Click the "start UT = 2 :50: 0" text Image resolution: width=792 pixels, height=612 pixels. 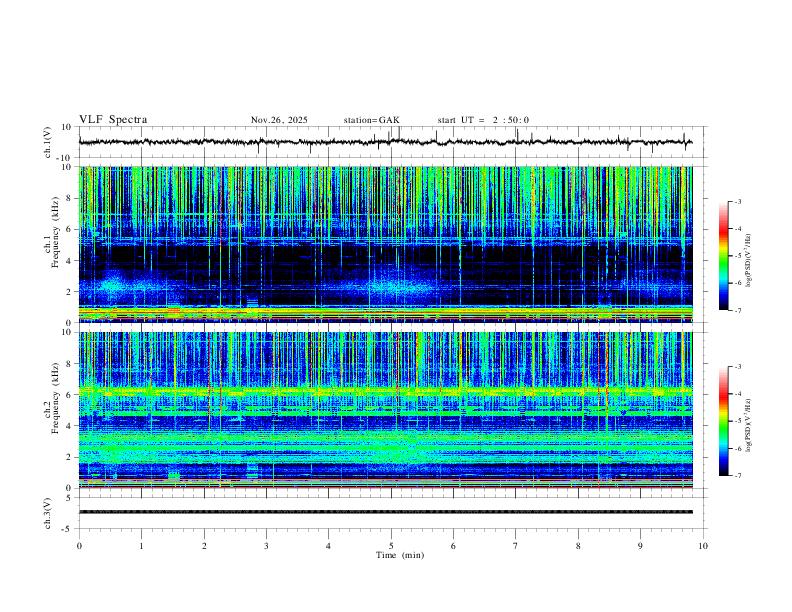483,120
